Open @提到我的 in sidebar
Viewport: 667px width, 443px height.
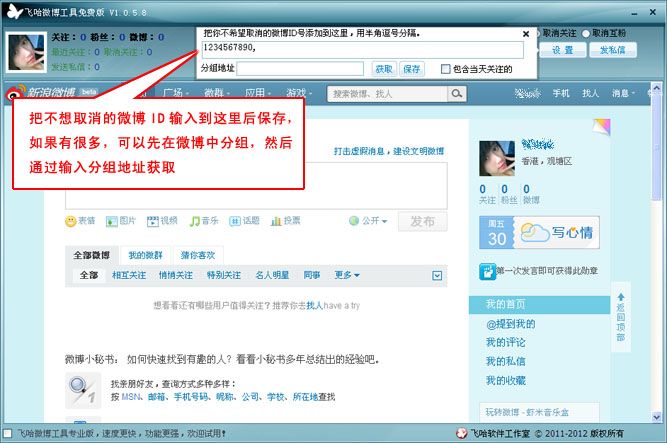point(510,324)
